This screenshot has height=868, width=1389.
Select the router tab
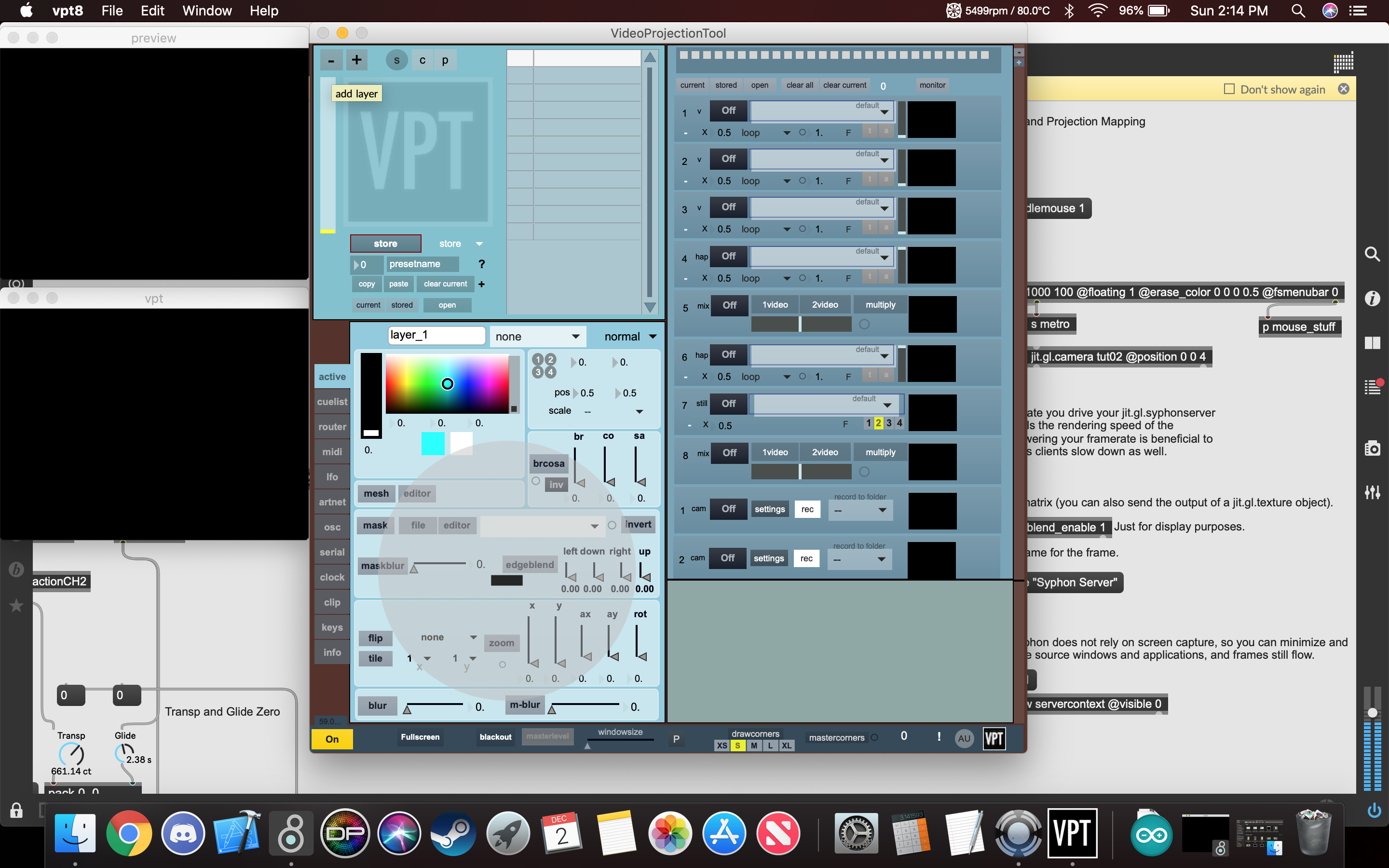[x=332, y=427]
